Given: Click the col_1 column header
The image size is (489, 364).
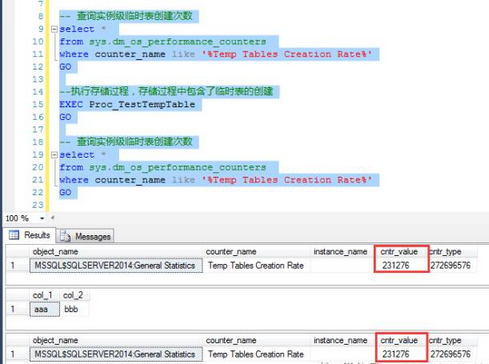Looking at the screenshot, I should 44,295.
